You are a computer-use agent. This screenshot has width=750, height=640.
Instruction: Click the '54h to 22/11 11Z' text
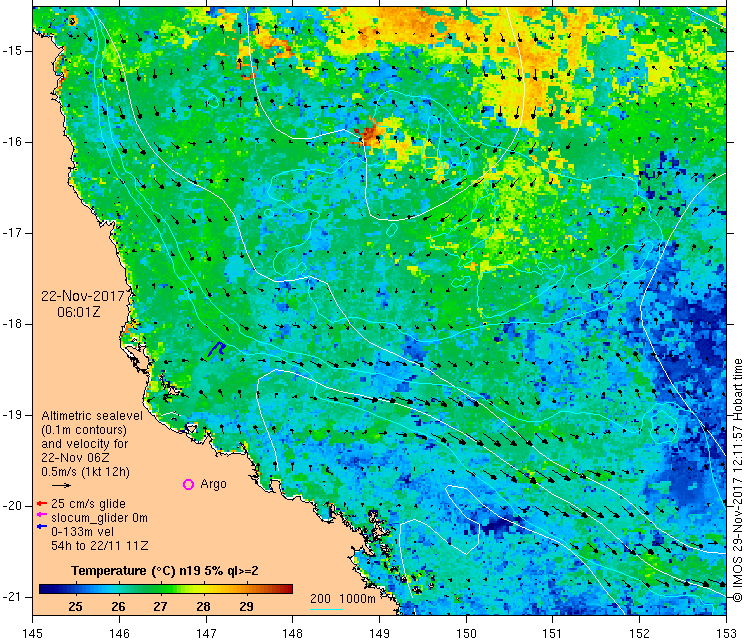coord(99,545)
